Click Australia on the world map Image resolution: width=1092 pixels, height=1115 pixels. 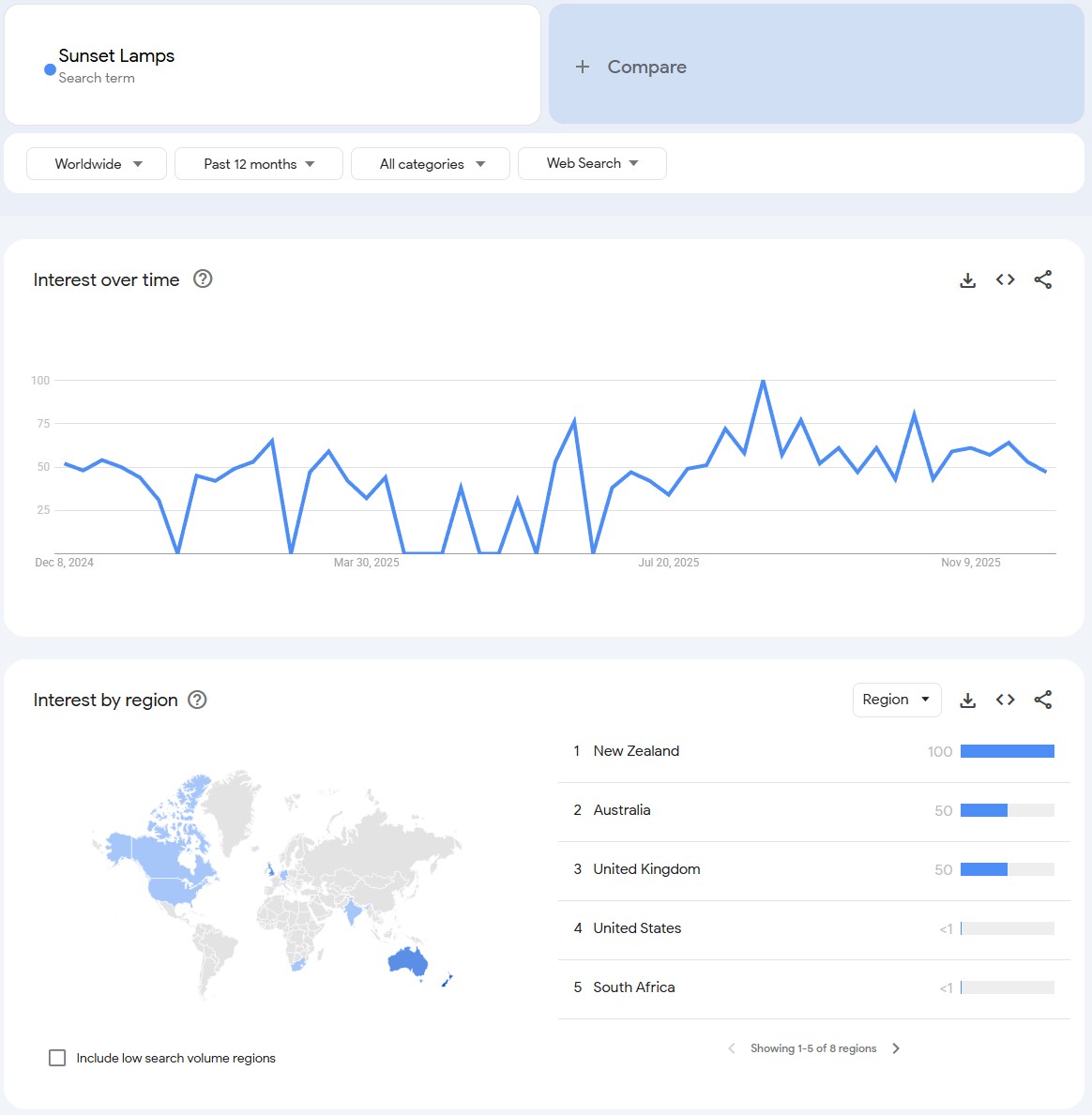tap(408, 961)
